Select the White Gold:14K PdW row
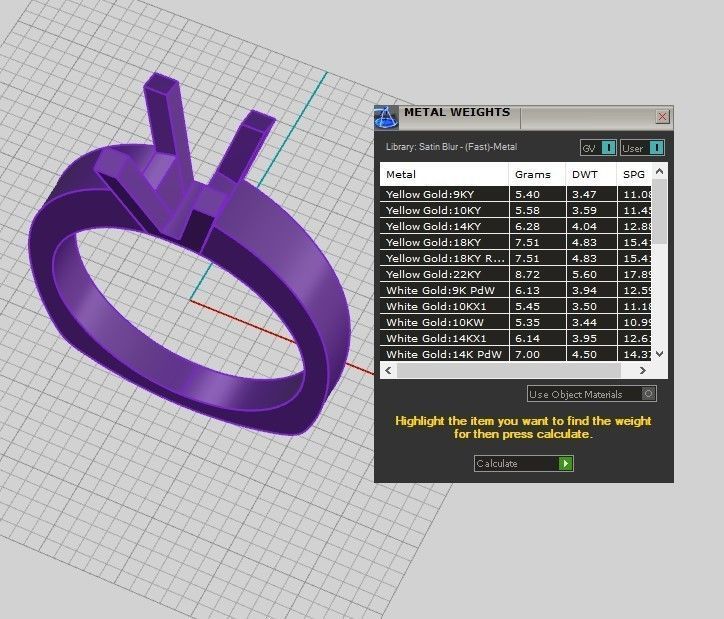The height and width of the screenshot is (619, 724). click(516, 354)
